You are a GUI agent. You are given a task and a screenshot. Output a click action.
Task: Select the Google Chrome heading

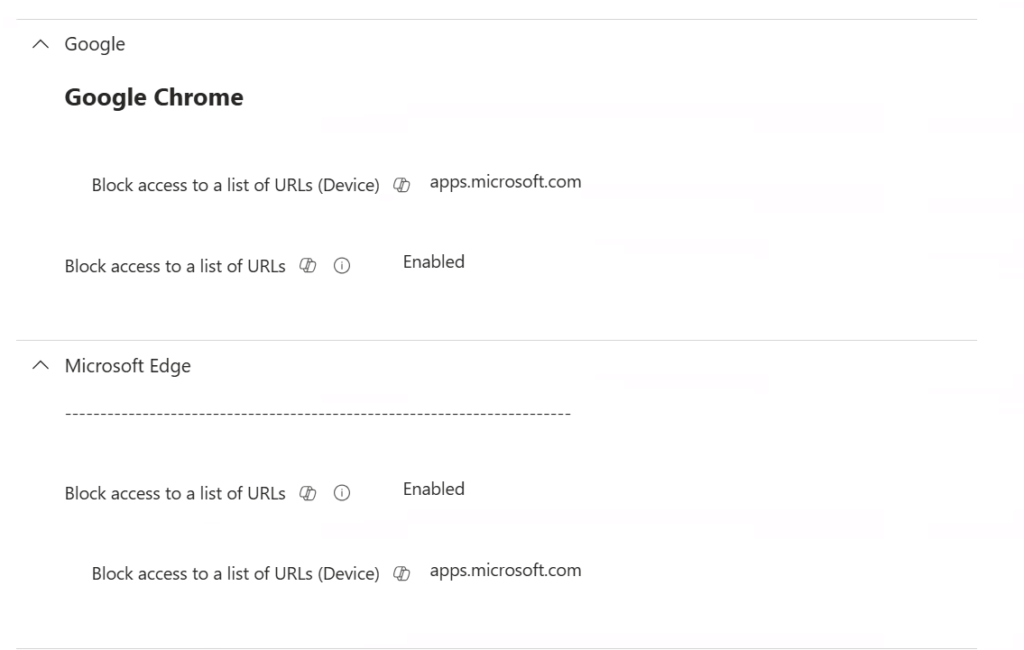coord(154,97)
